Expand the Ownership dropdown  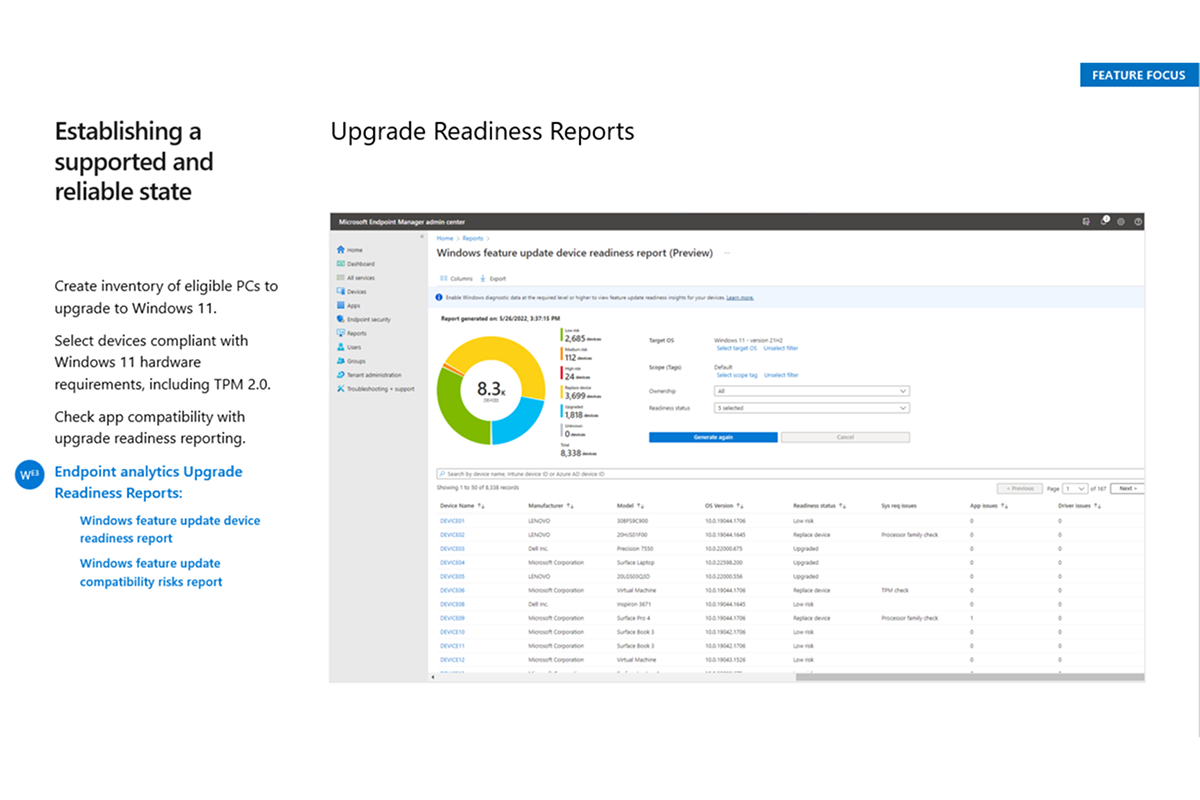[812, 391]
